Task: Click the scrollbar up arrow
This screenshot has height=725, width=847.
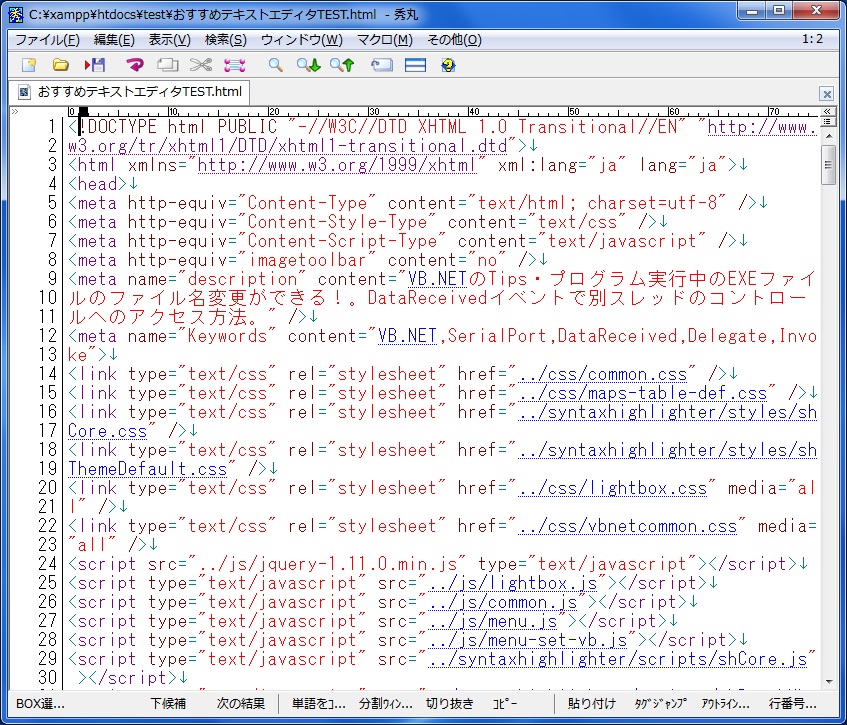Action: tap(828, 136)
